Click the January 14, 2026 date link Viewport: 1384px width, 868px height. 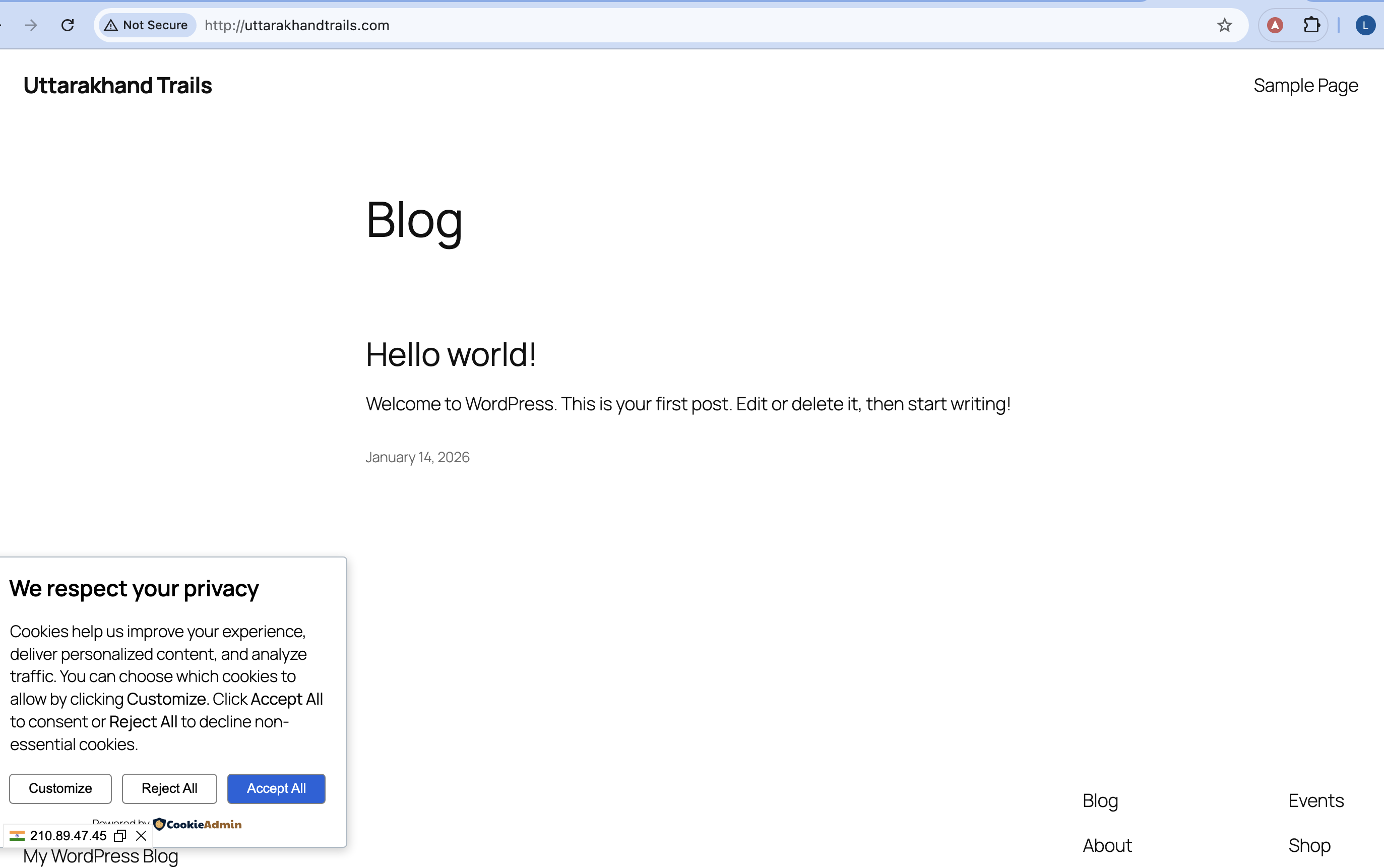(417, 457)
